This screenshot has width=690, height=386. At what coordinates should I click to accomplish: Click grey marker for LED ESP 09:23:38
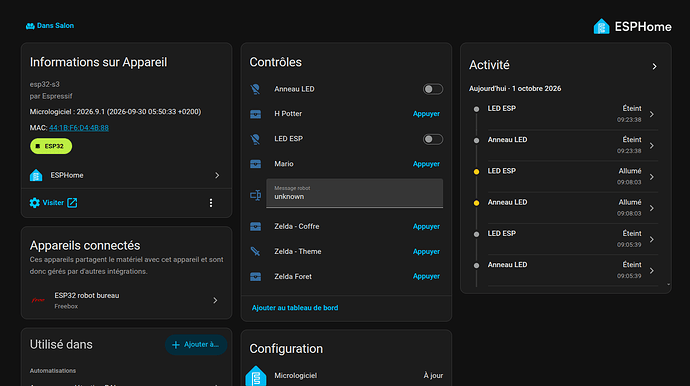point(476,109)
